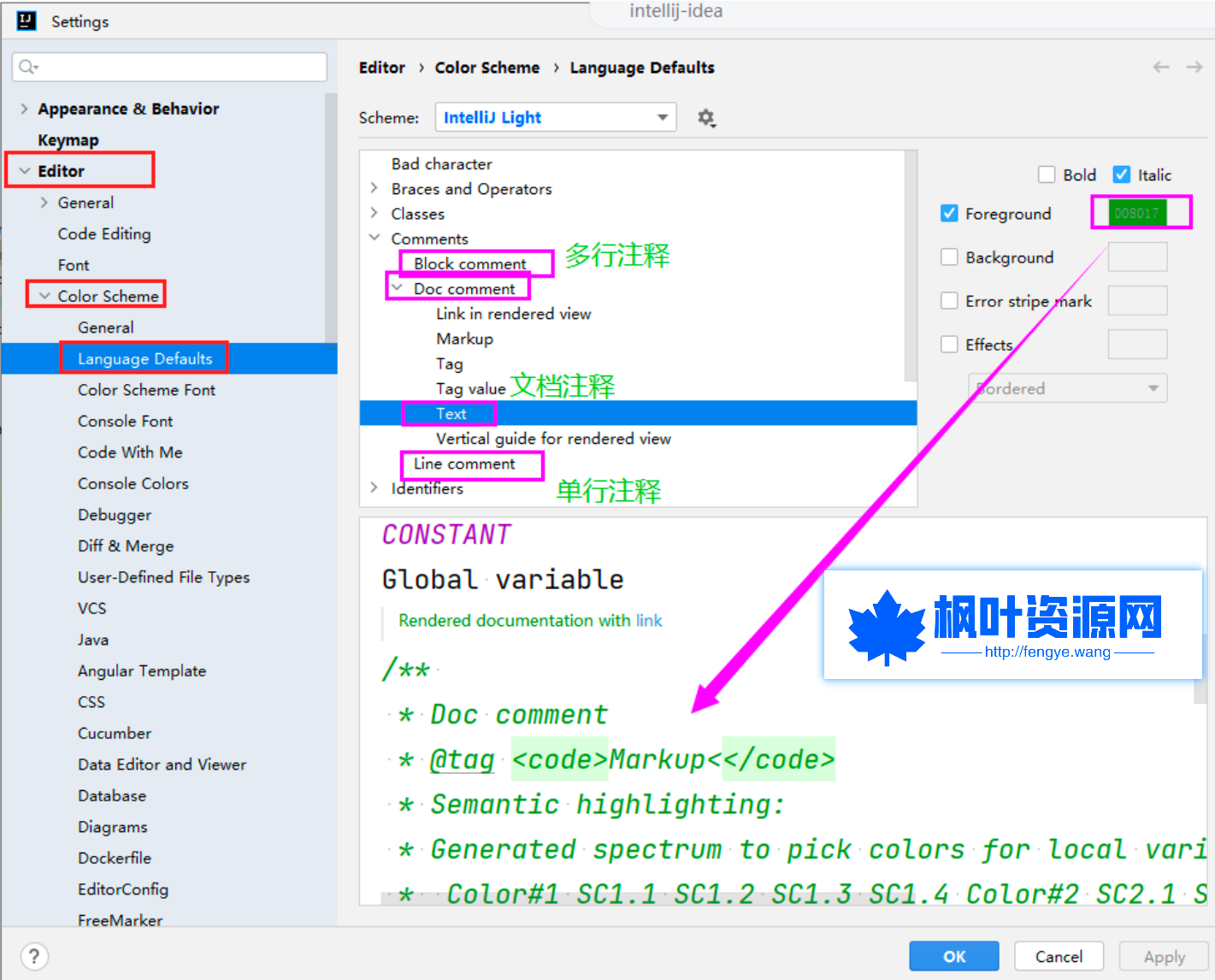Select Bad character entry
This screenshot has width=1215, height=980.
click(x=441, y=163)
